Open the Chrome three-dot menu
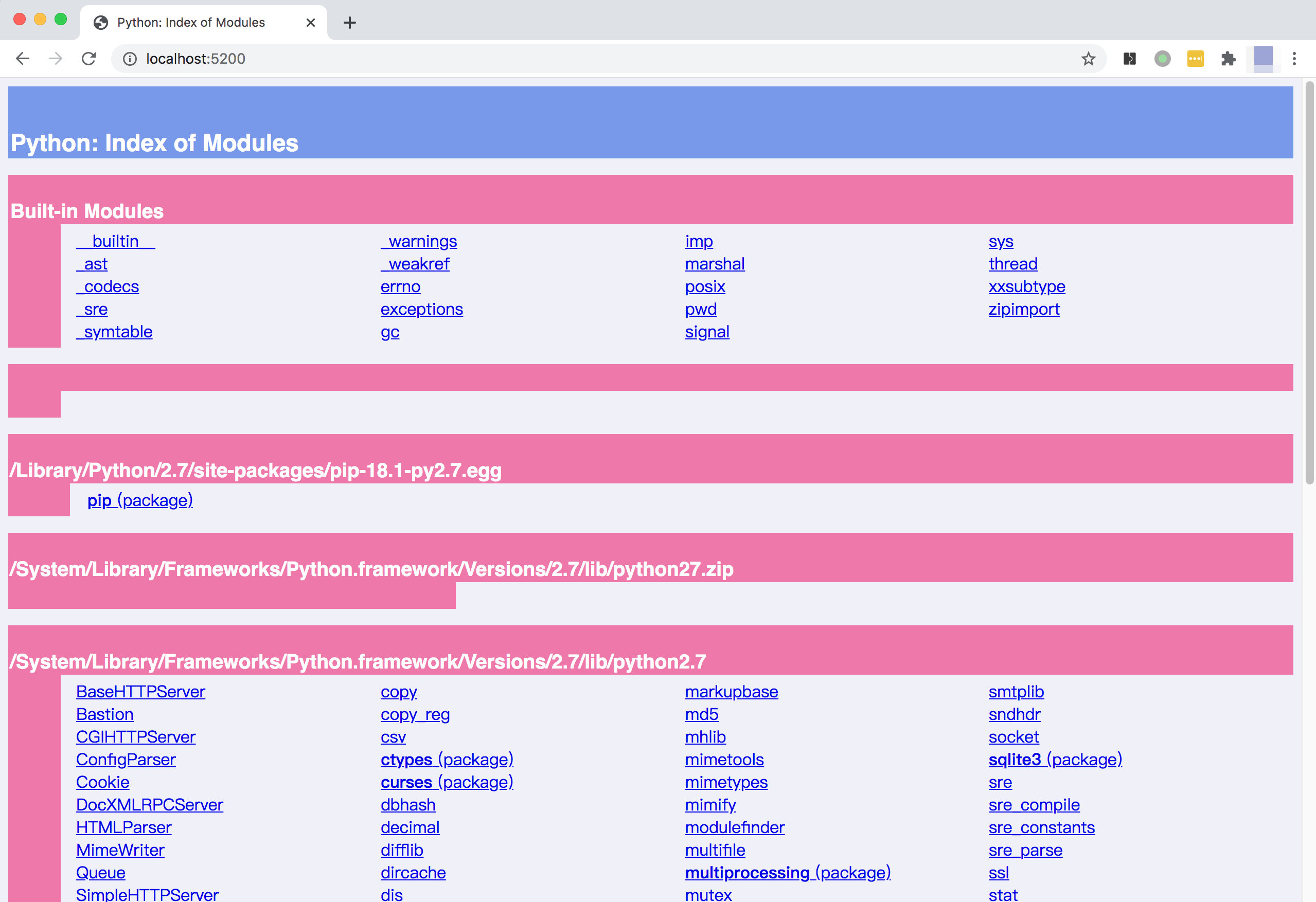Image resolution: width=1316 pixels, height=902 pixels. coord(1294,59)
